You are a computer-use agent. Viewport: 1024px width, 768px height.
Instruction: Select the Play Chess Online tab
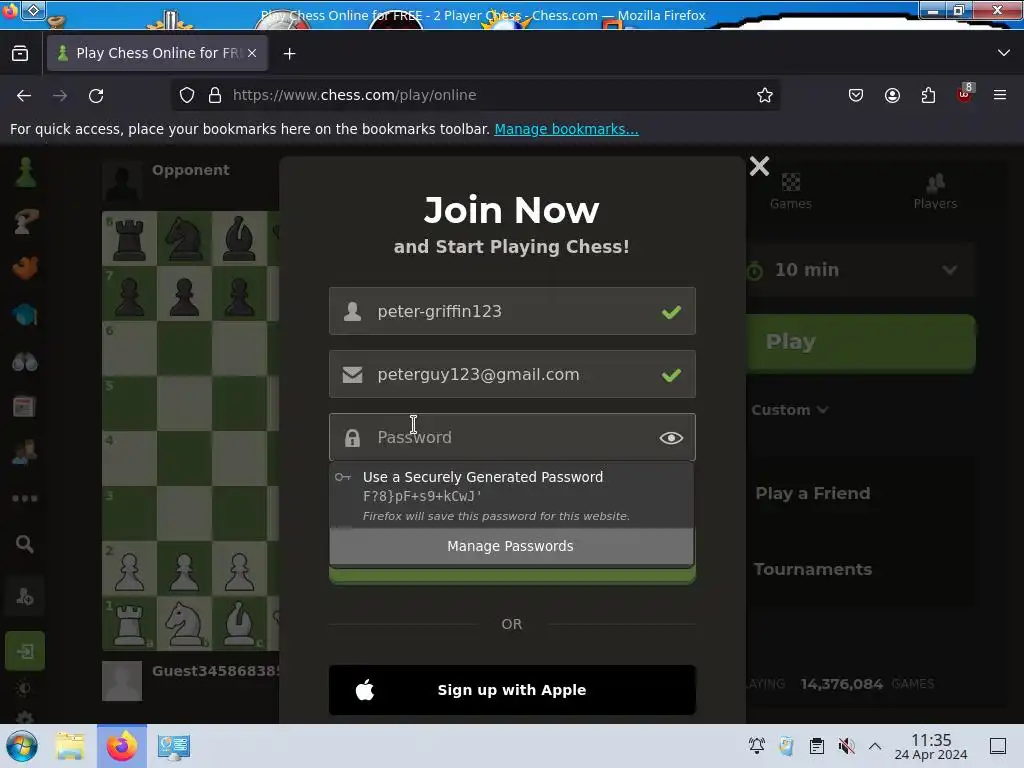click(x=157, y=53)
